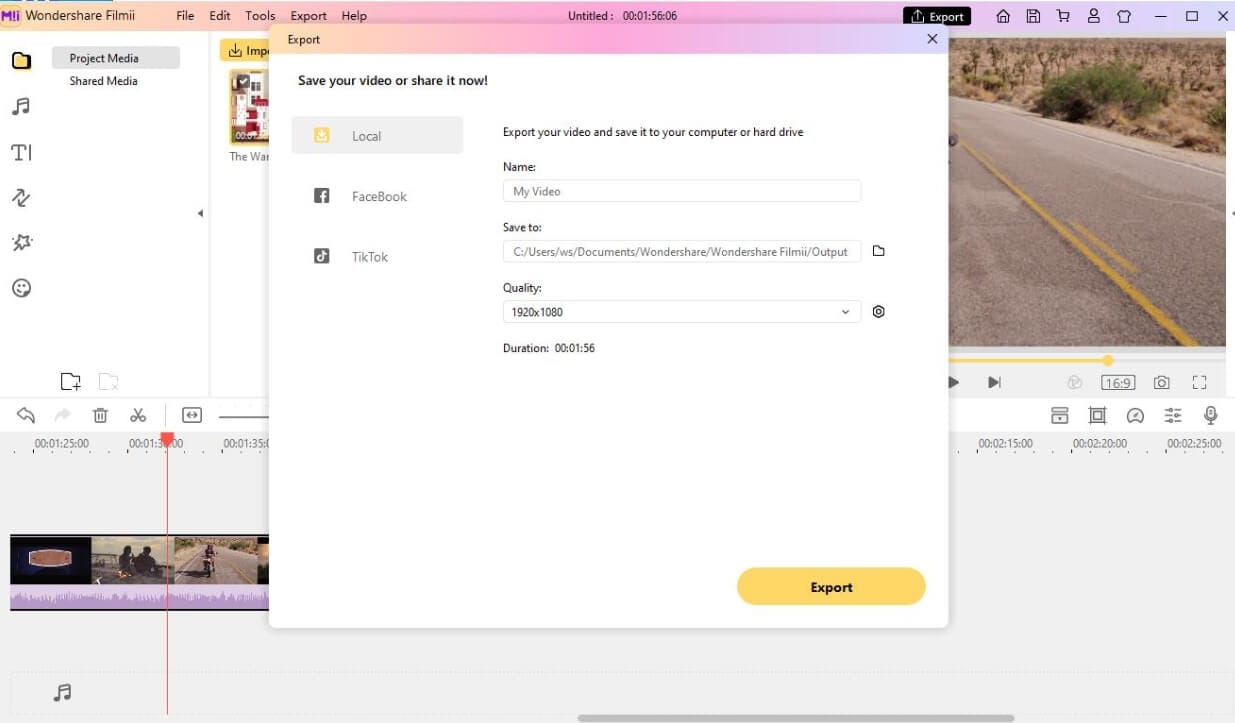The height and width of the screenshot is (723, 1235).
Task: Open the Transitions panel icon
Action: click(x=21, y=197)
